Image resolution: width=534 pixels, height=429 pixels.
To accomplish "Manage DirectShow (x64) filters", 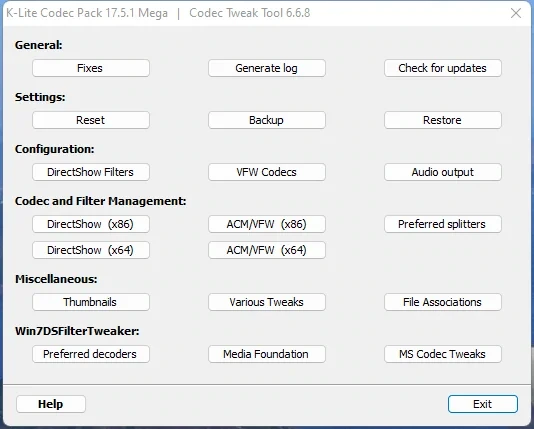I will pos(91,250).
